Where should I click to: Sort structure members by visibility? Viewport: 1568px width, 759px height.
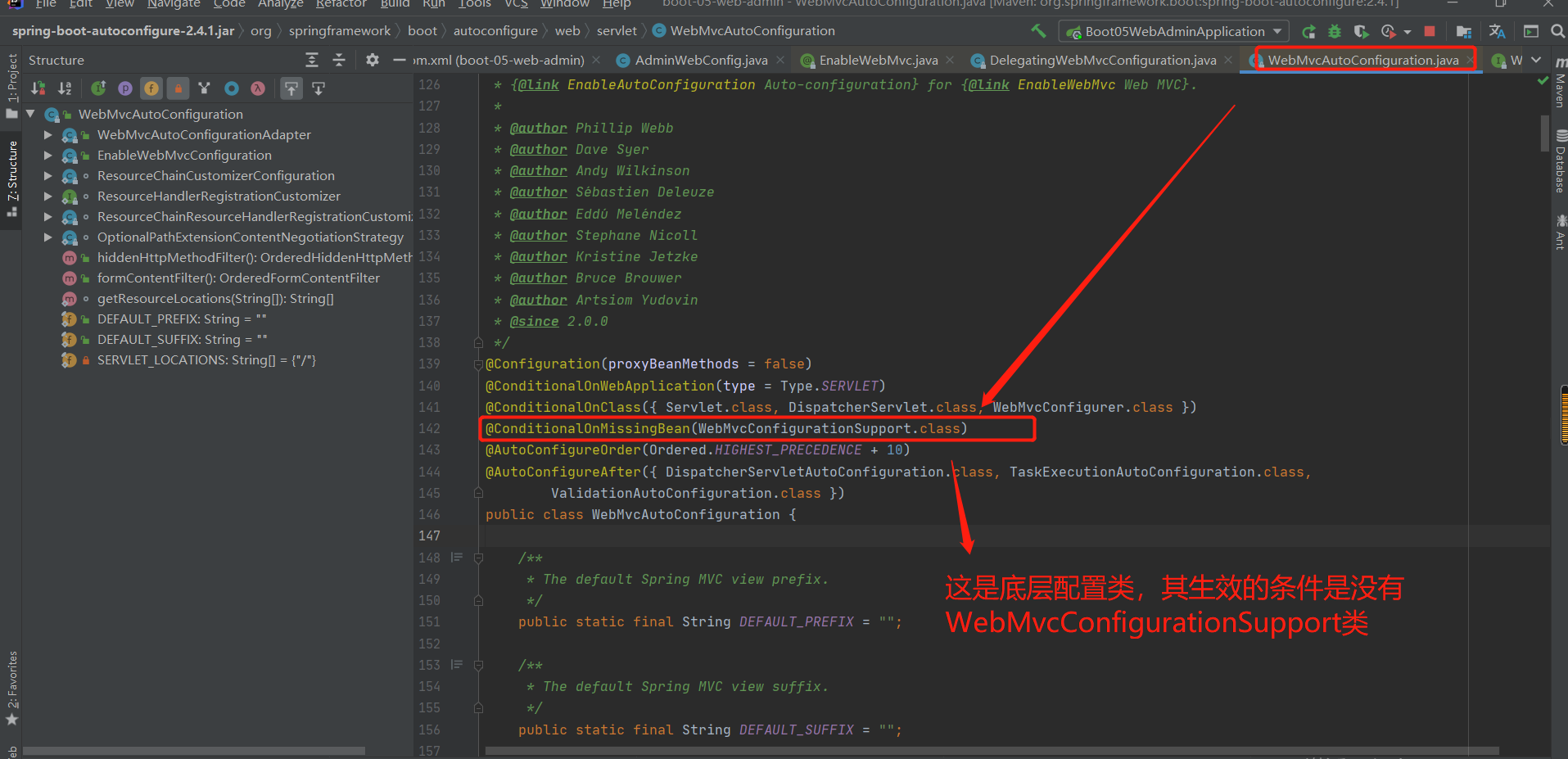point(38,88)
